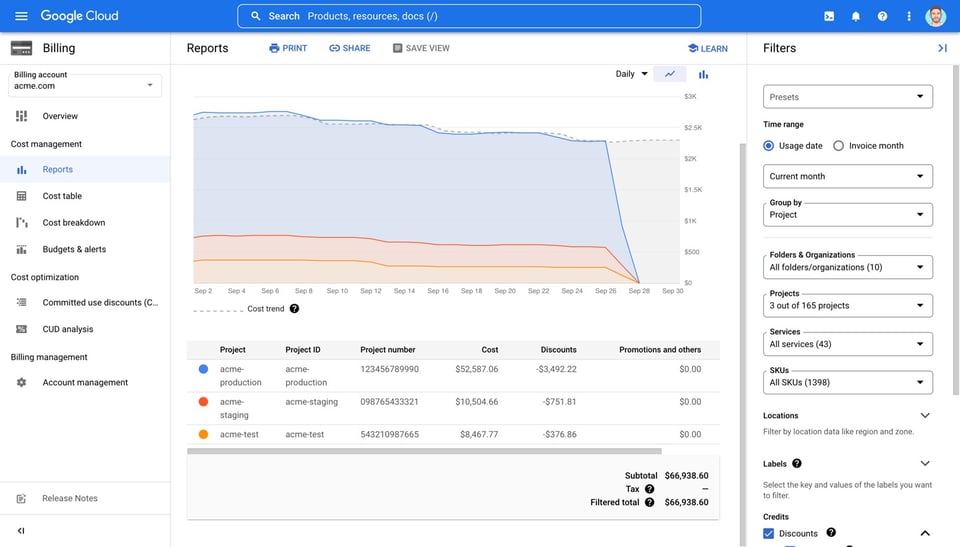
Task: Select the Invoice month radio button
Action: coord(838,146)
